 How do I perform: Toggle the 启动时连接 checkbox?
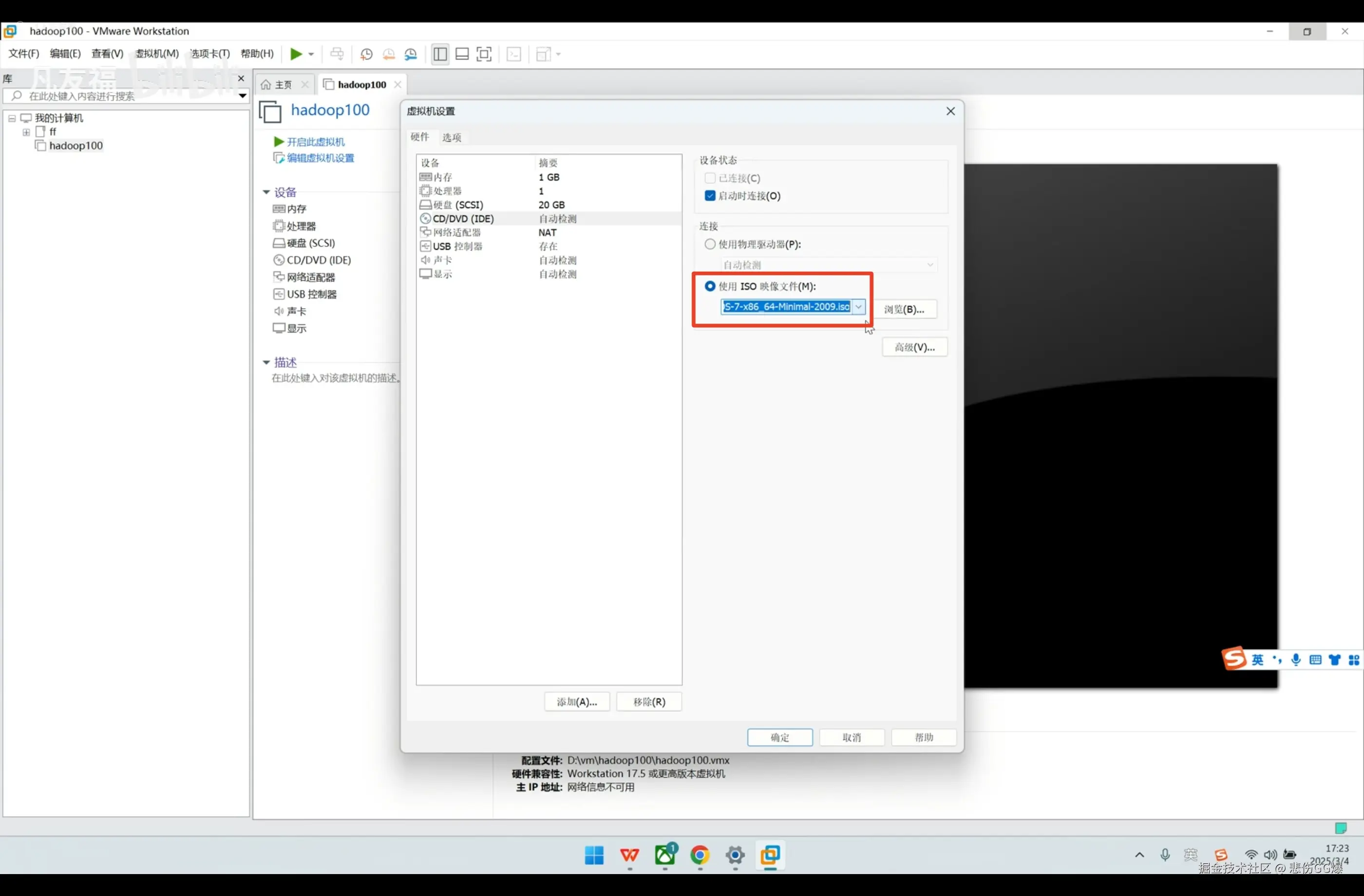710,196
